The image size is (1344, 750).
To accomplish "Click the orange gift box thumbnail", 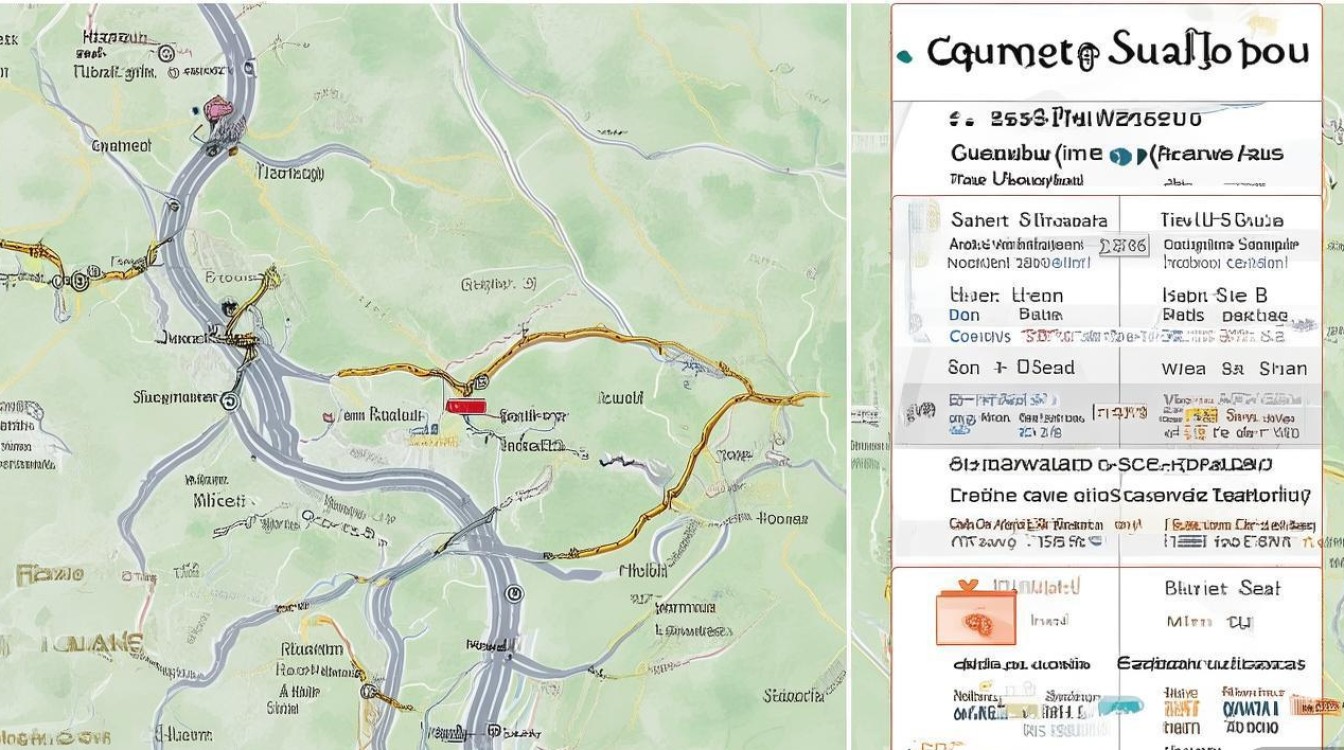I will click(x=976, y=616).
